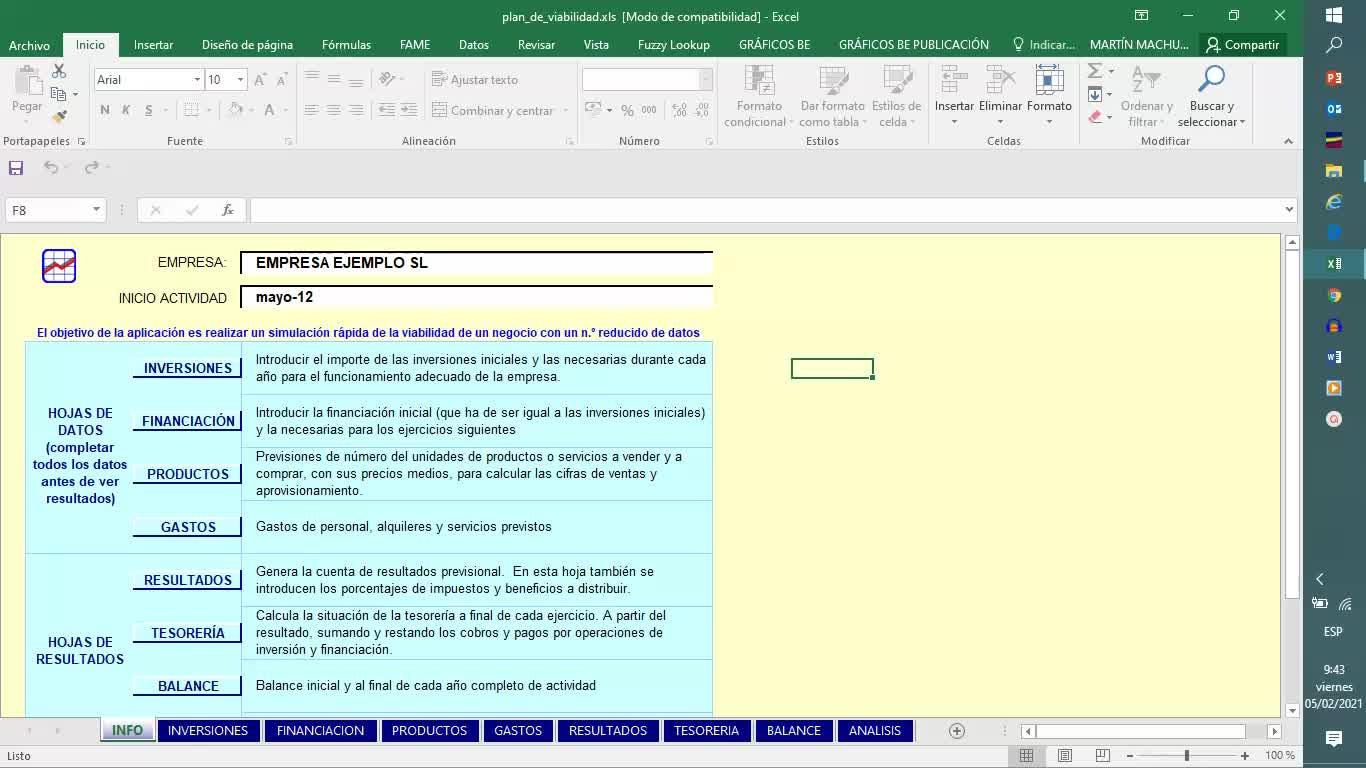Open the Fórmulas ribbon tab
Screen dimensions: 1366x768
click(346, 45)
